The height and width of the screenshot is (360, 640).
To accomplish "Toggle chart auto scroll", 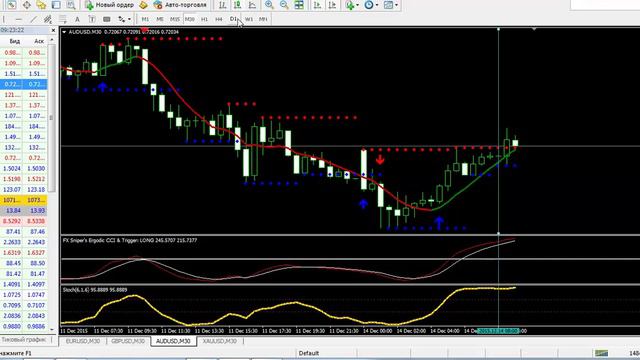I will pos(317,5).
